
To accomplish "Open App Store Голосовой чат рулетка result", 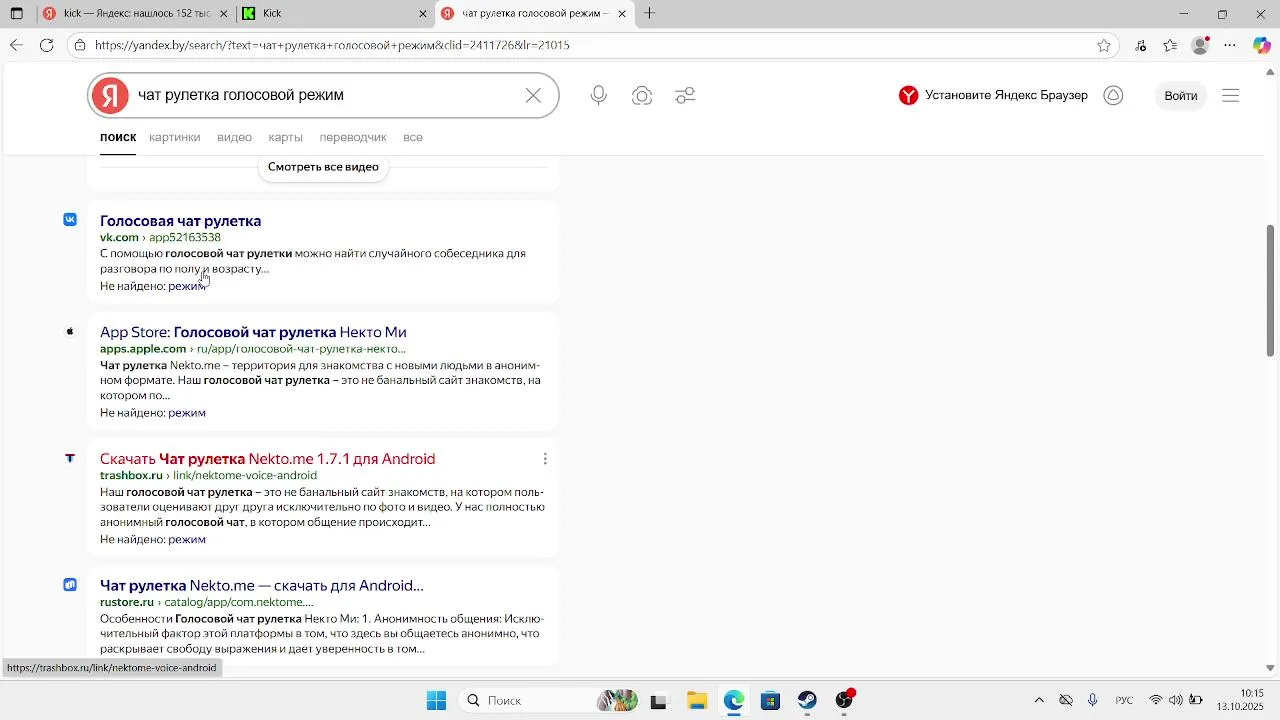I will coord(253,332).
